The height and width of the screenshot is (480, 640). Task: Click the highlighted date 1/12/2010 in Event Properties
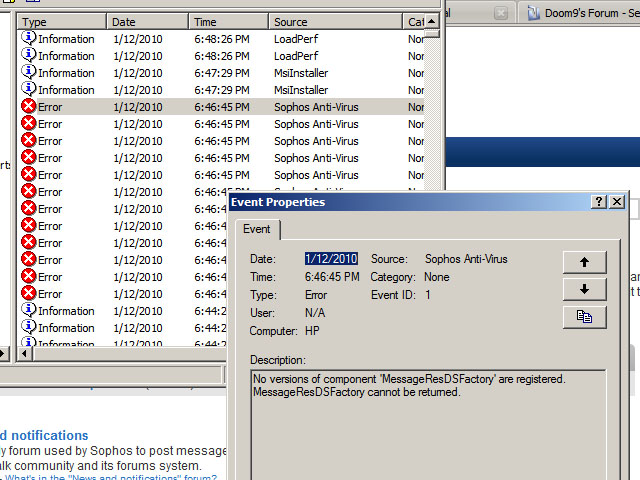click(x=331, y=259)
